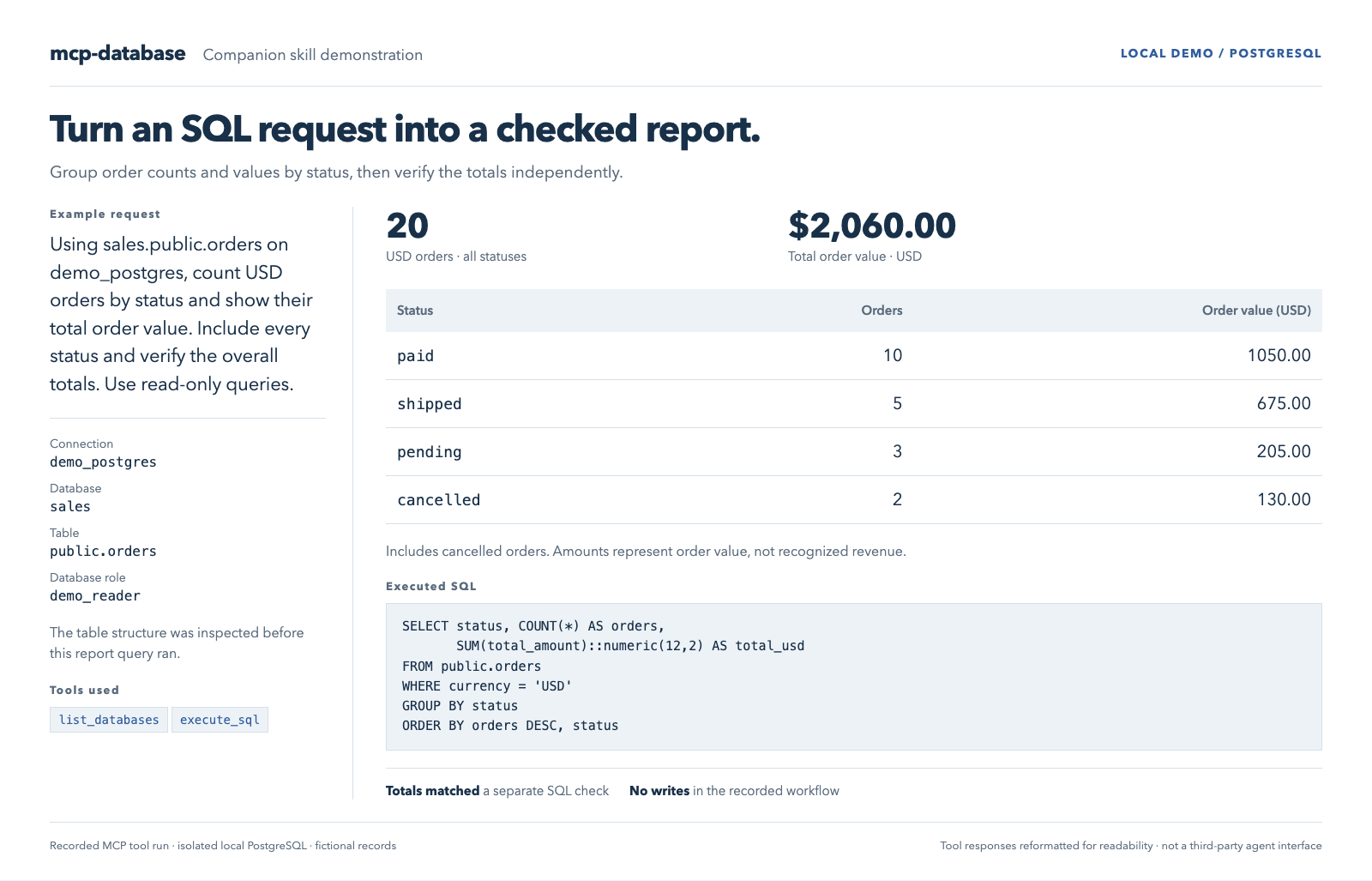
Task: Select the public.orders table value
Action: 103,552
